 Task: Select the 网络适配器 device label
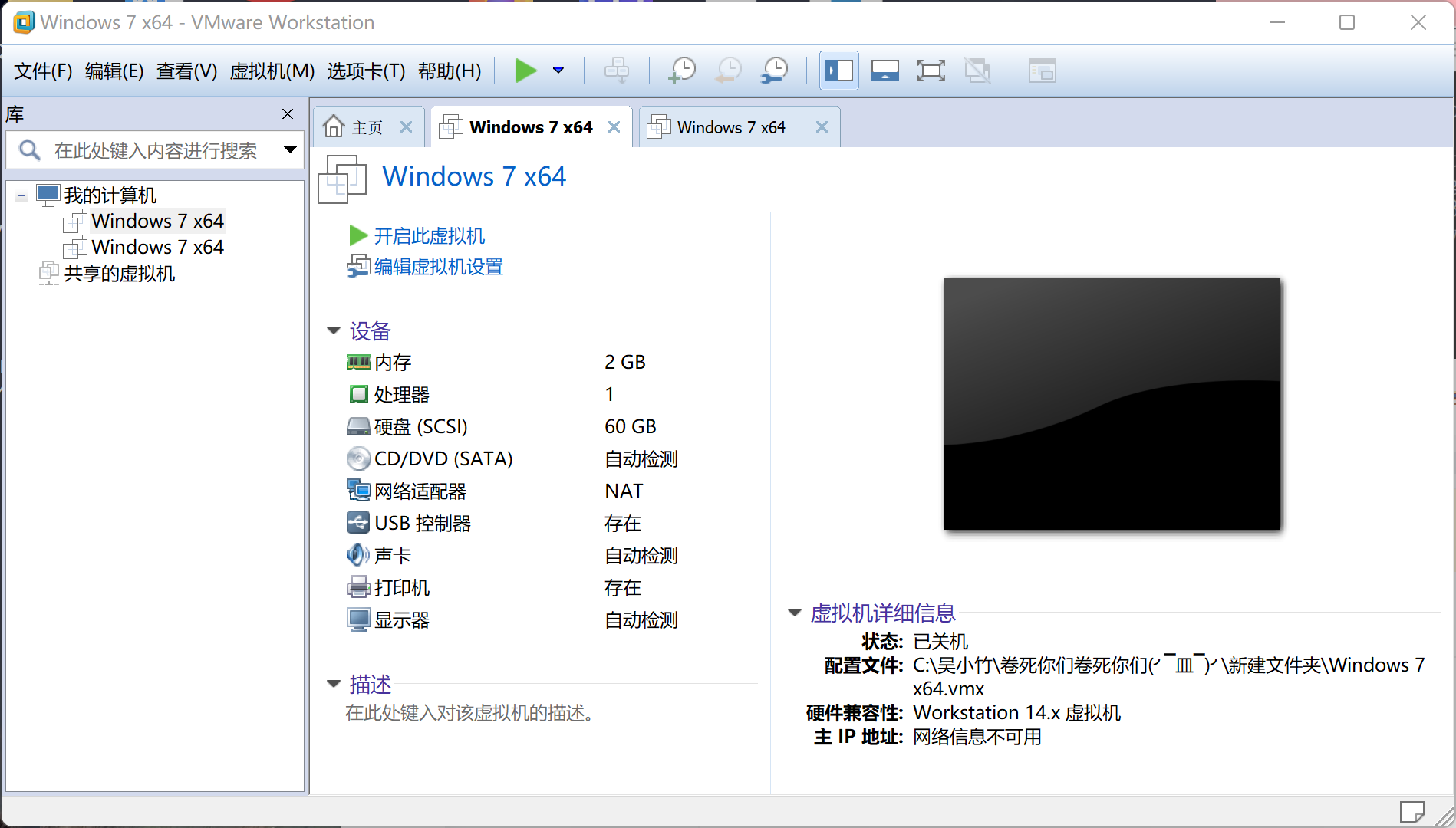[x=420, y=491]
